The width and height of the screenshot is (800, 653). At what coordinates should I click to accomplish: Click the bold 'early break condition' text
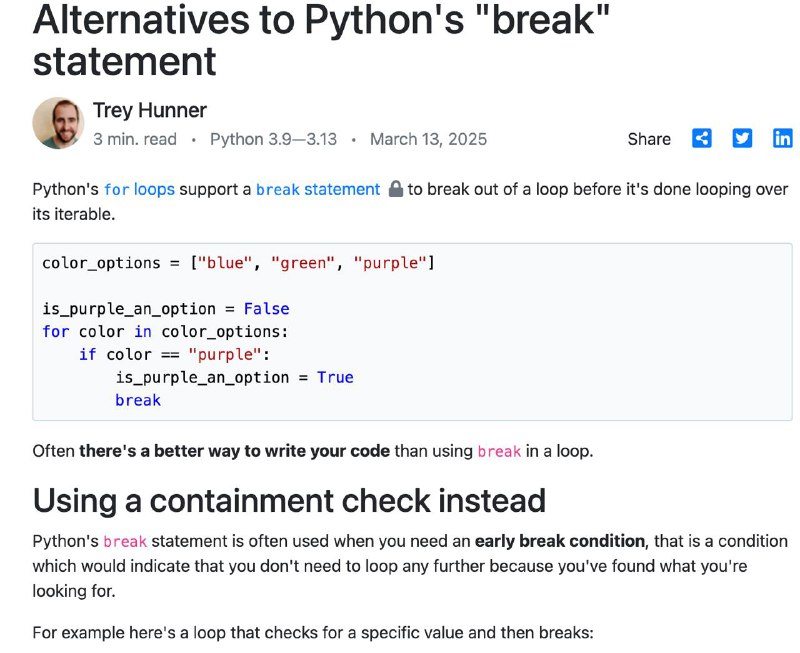[560, 541]
